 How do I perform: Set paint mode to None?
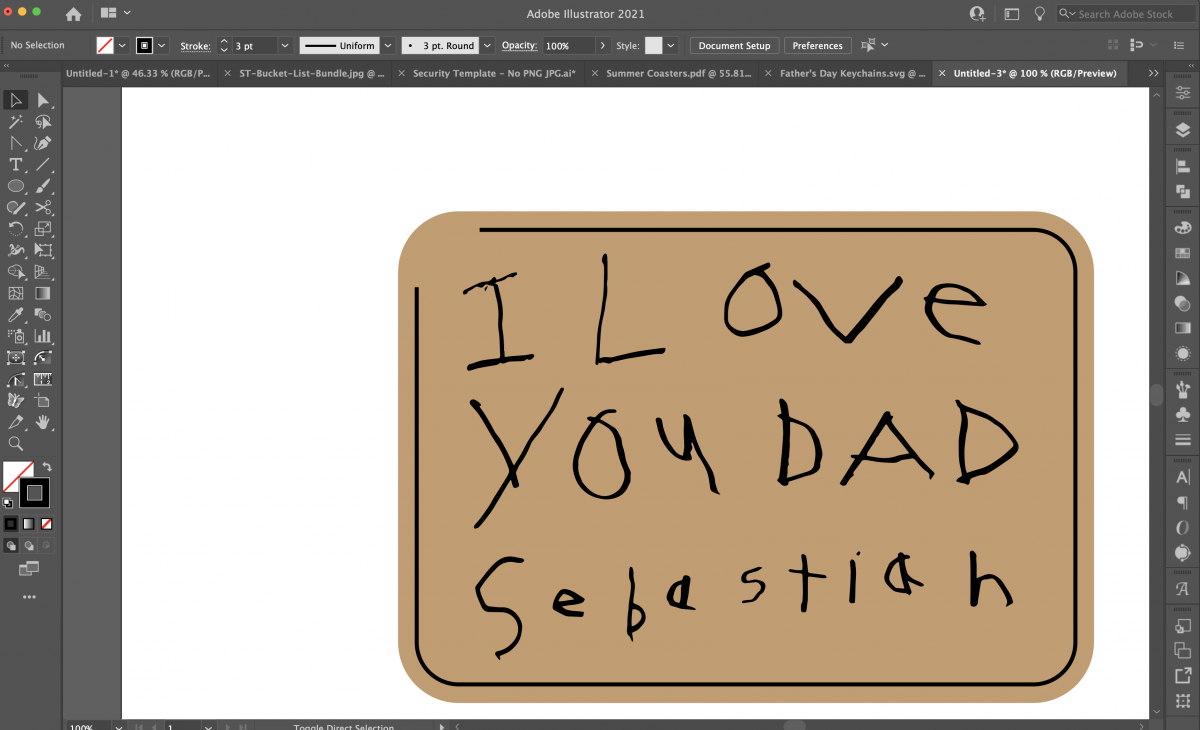(46, 523)
